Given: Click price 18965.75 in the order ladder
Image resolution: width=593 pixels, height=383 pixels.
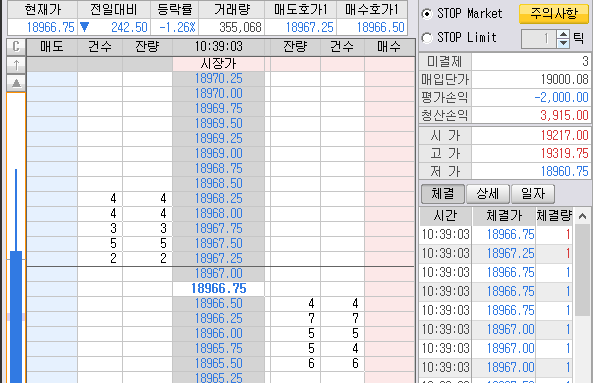Looking at the screenshot, I should [218, 349].
